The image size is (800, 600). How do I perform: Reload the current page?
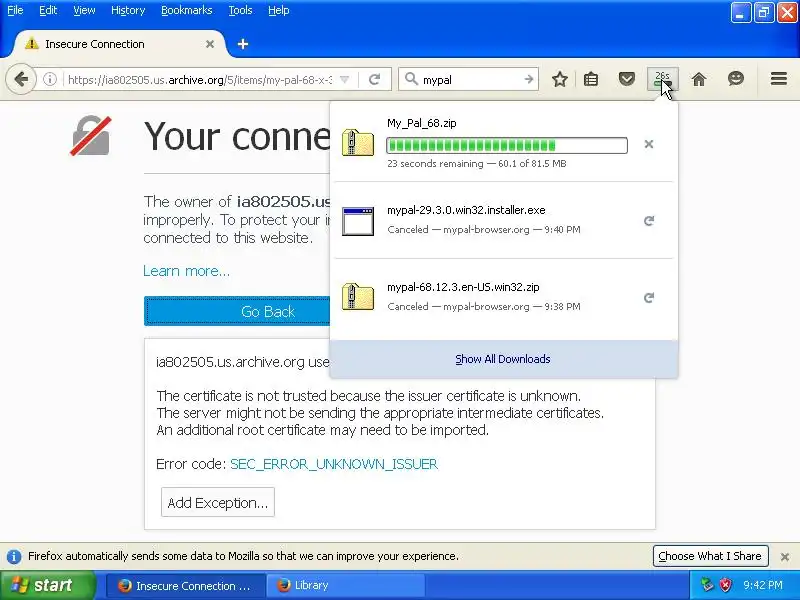point(374,79)
